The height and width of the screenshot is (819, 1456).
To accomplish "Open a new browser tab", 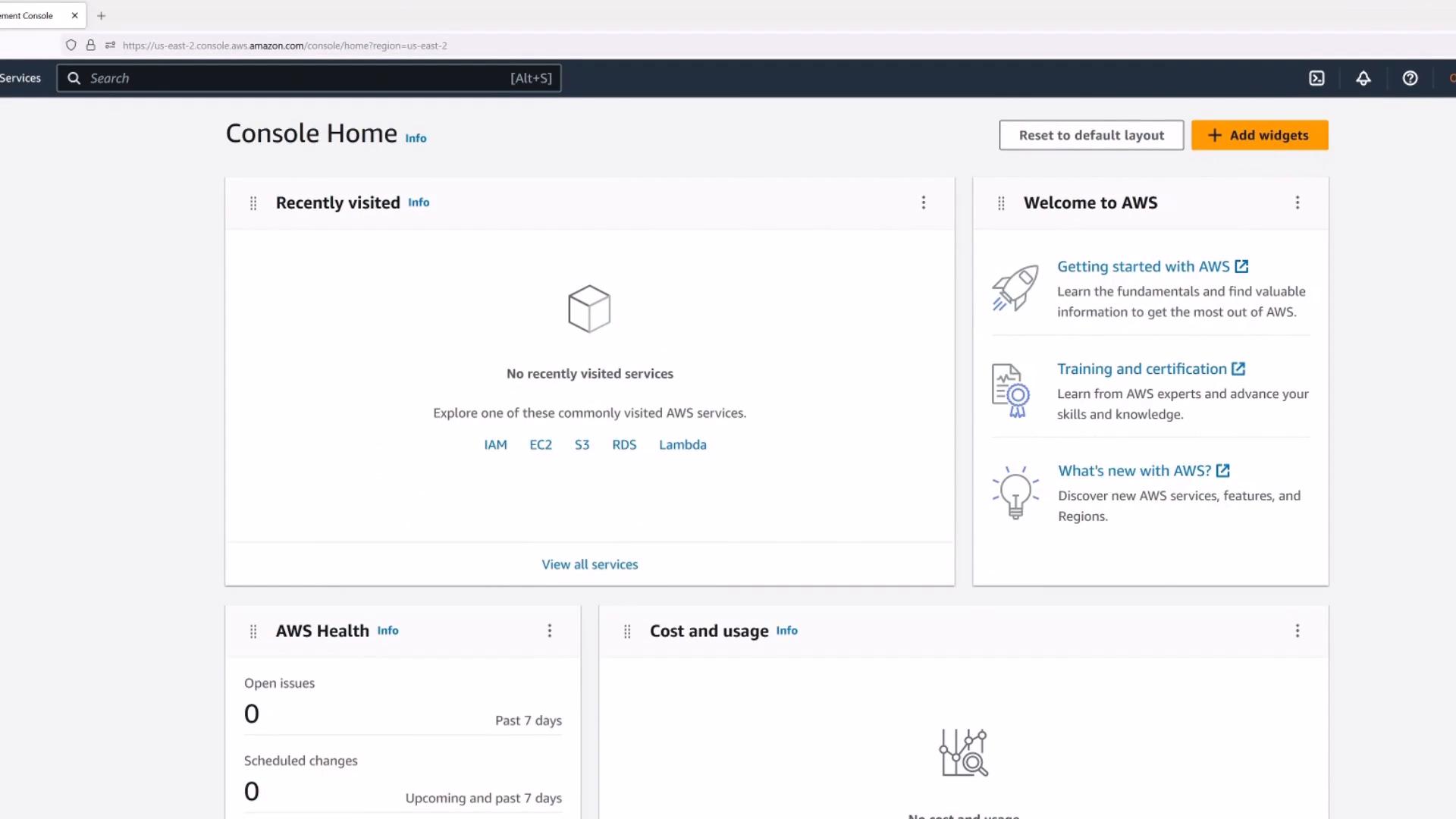I will click(x=101, y=15).
